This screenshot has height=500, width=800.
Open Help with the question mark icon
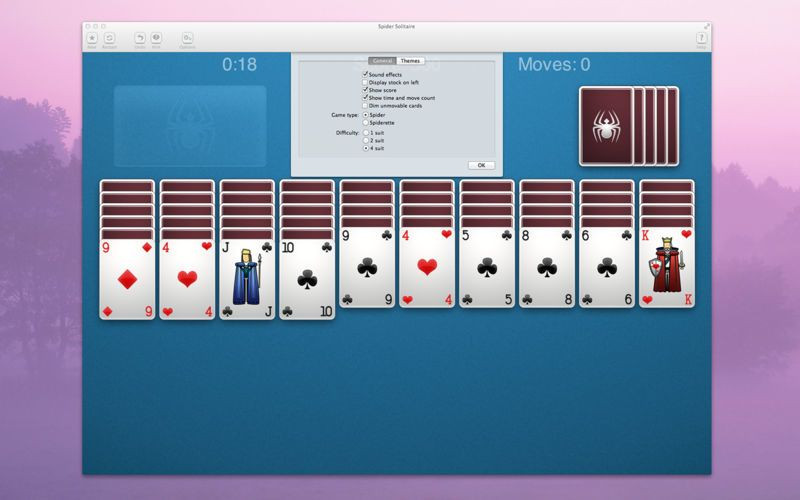coord(701,38)
